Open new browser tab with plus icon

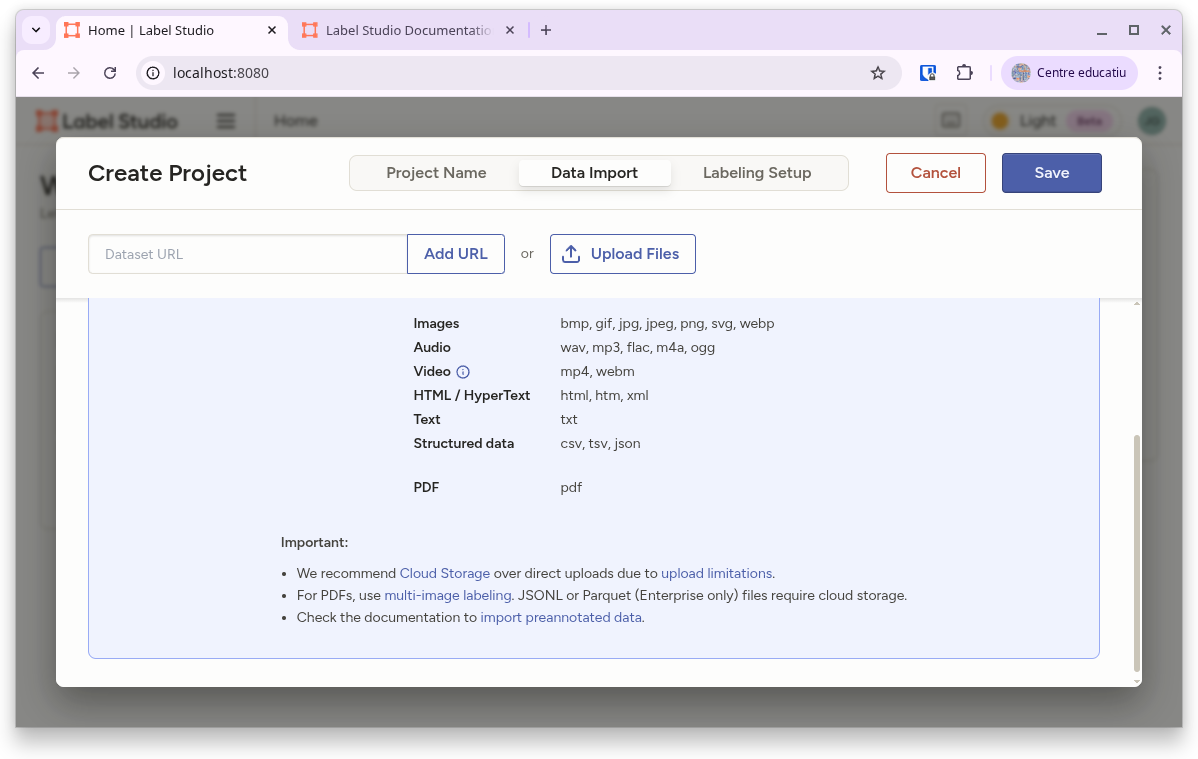point(546,30)
